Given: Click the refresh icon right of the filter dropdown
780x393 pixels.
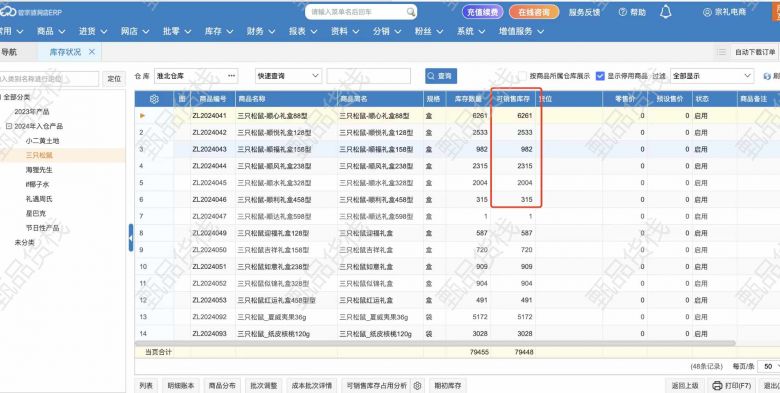Looking at the screenshot, I should (x=767, y=76).
